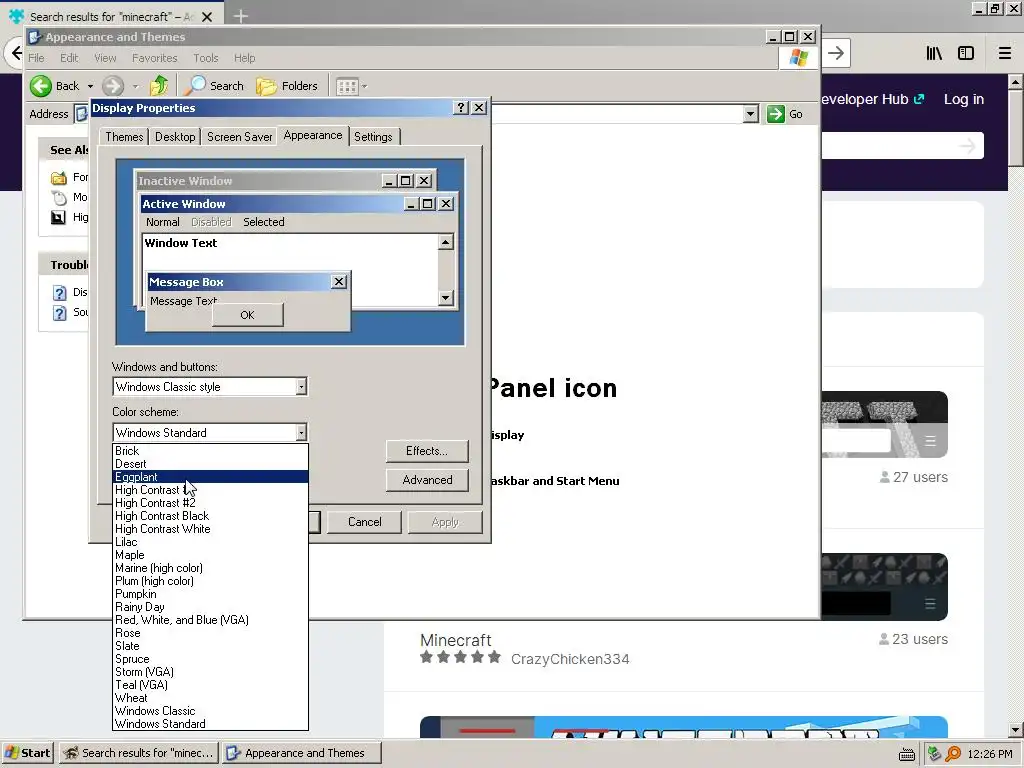
Task: Click Cancel in Display Properties
Action: pos(364,522)
